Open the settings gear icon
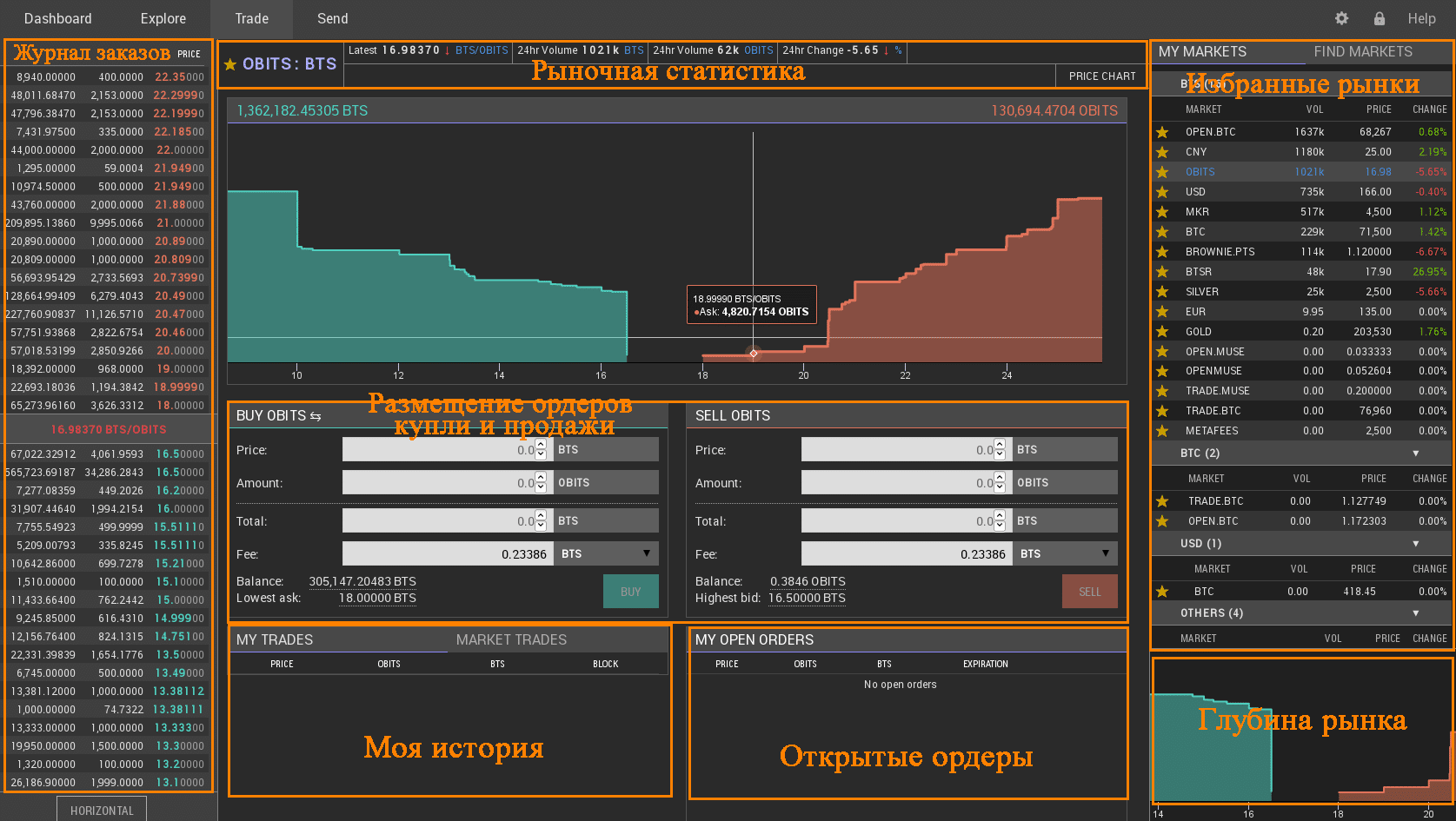The image size is (1456, 821). pos(1341,18)
